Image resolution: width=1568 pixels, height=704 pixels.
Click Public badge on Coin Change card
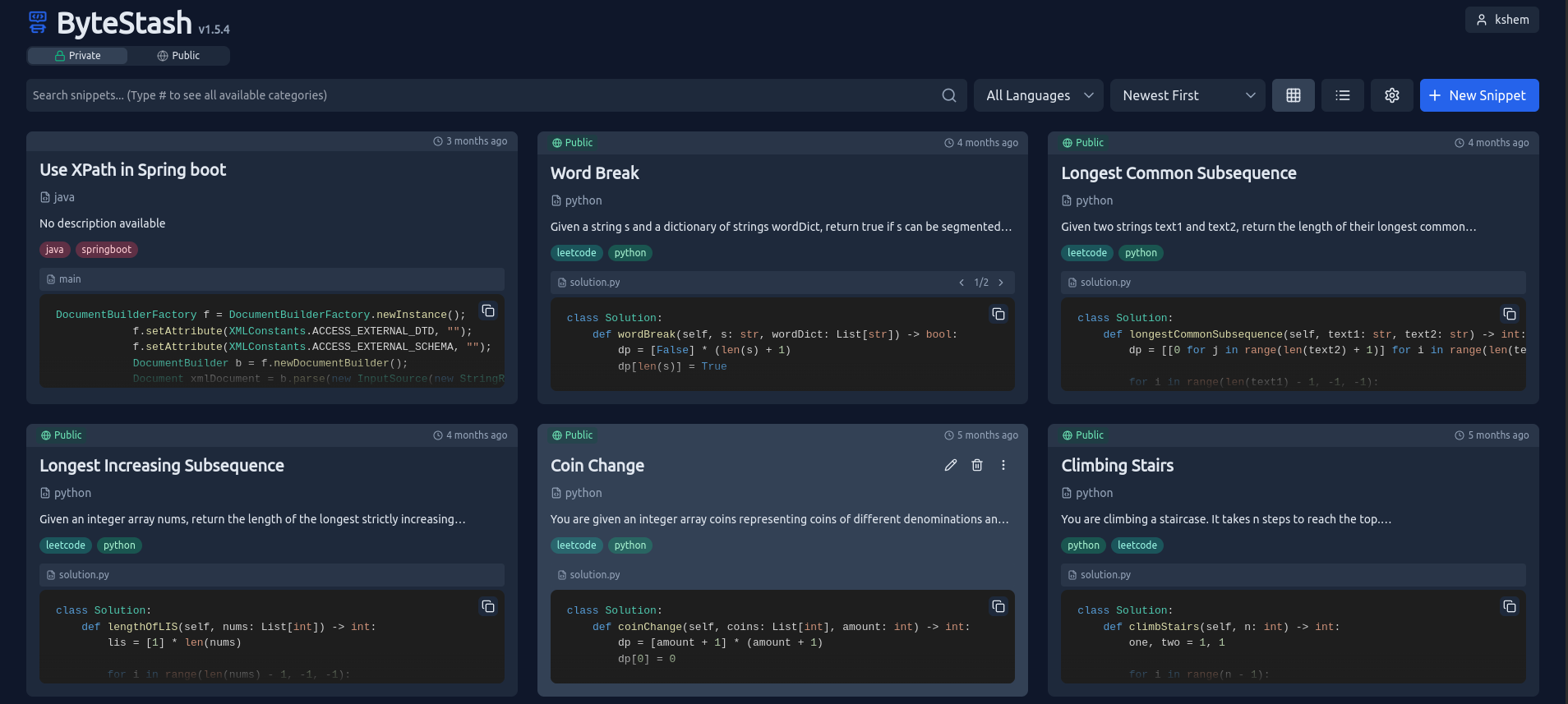pos(573,435)
